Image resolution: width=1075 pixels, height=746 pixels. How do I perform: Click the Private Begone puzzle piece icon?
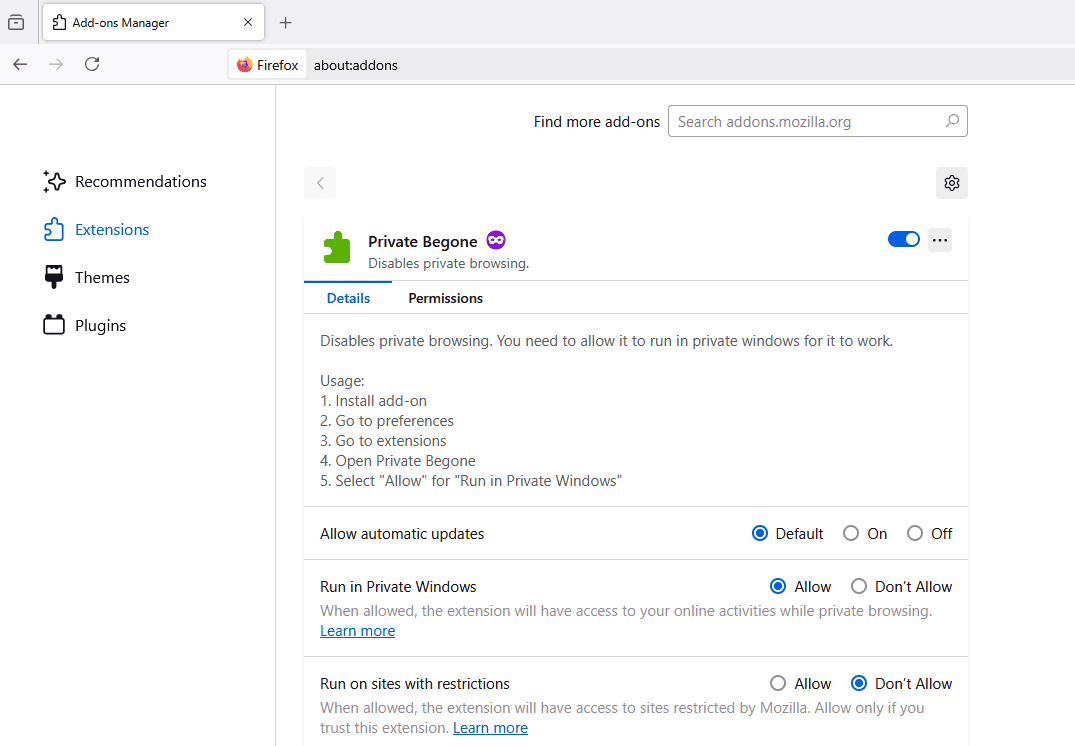pyautogui.click(x=337, y=248)
